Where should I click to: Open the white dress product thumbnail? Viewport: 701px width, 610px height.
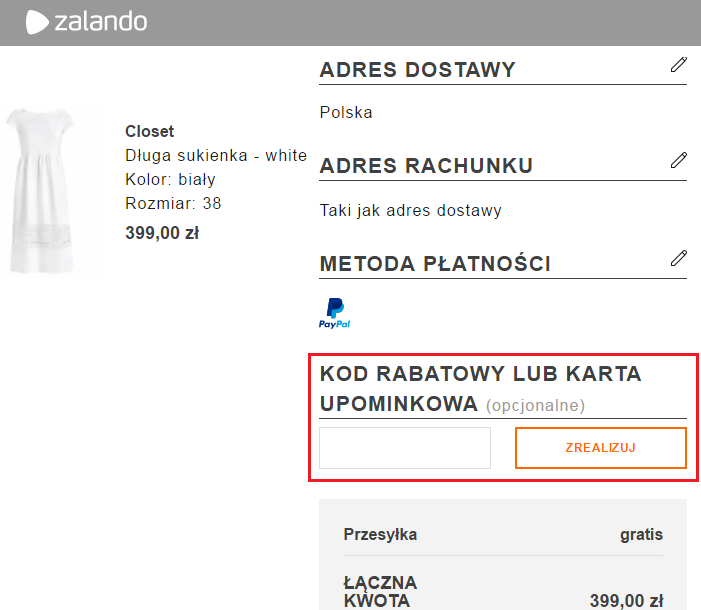52,190
